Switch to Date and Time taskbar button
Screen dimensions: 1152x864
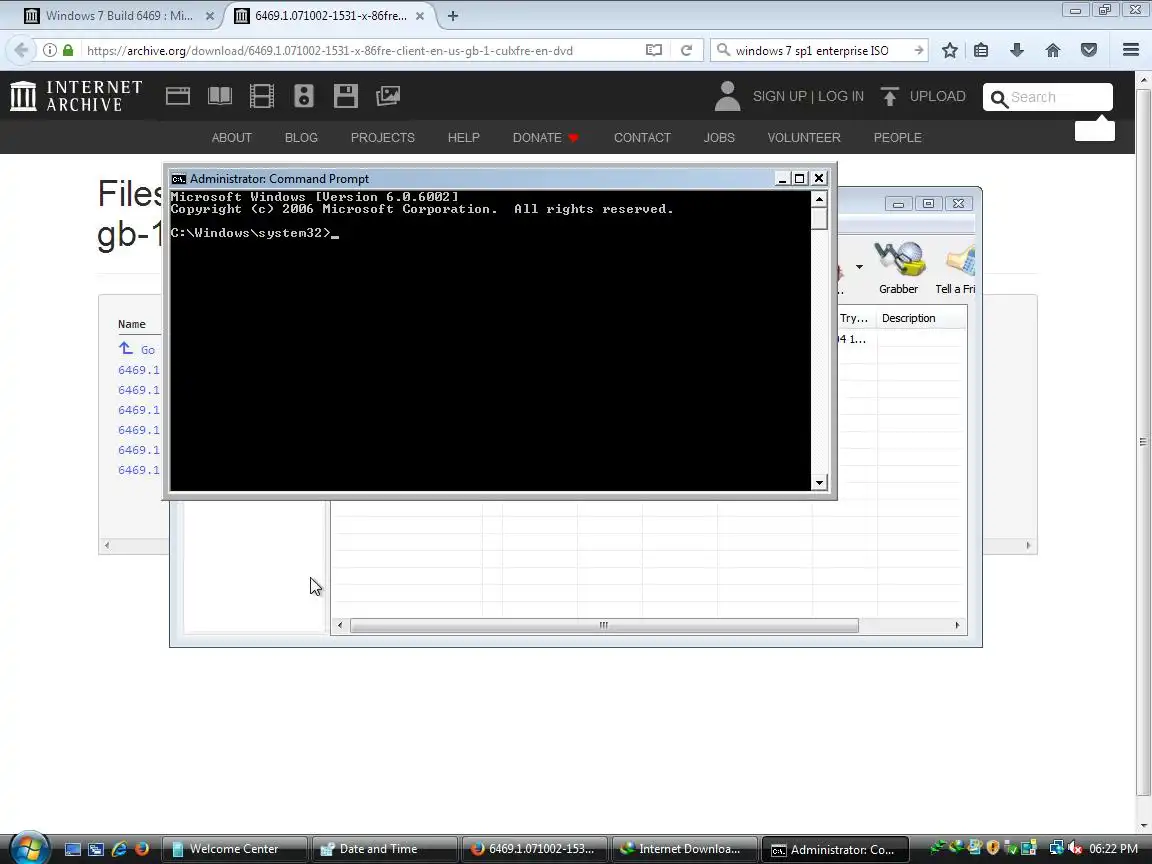(x=384, y=849)
